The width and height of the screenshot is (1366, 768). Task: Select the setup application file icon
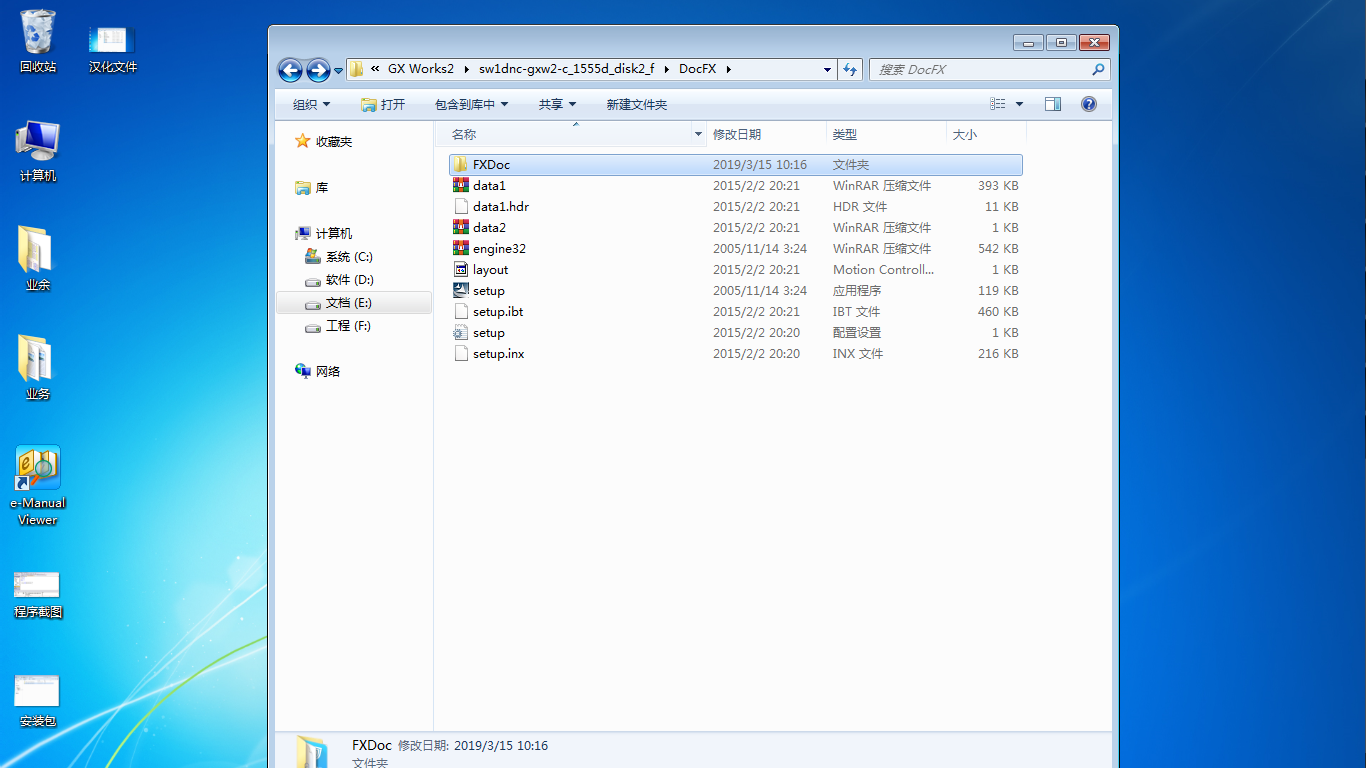point(461,291)
